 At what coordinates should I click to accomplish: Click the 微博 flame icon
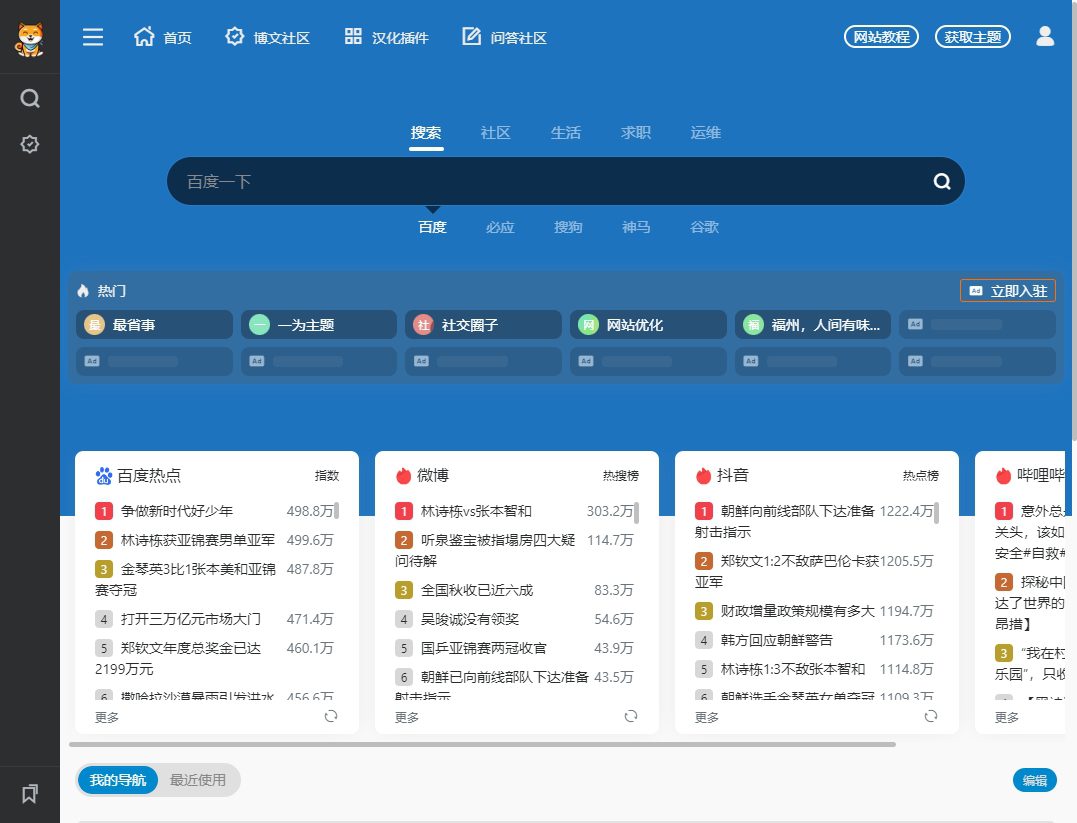(403, 475)
